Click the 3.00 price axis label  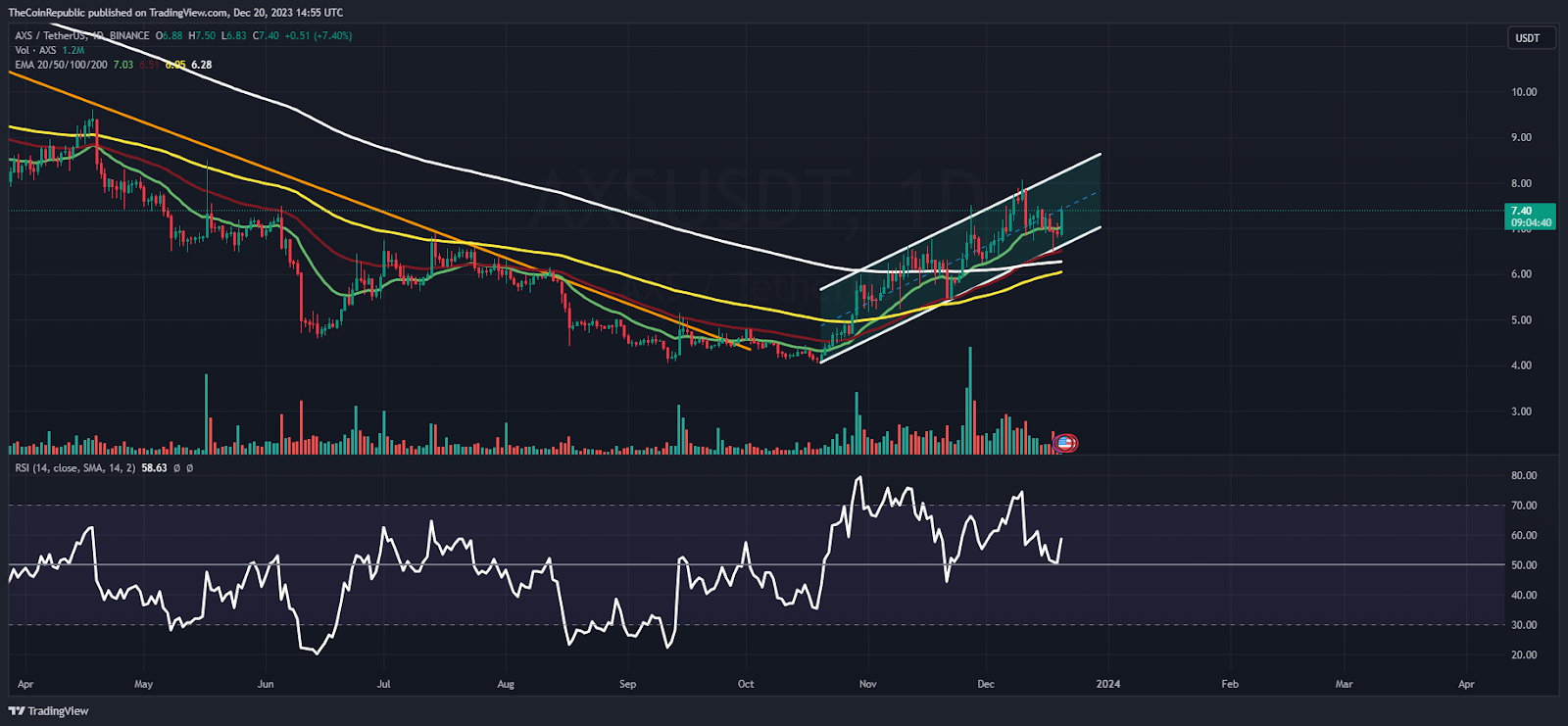pyautogui.click(x=1521, y=411)
